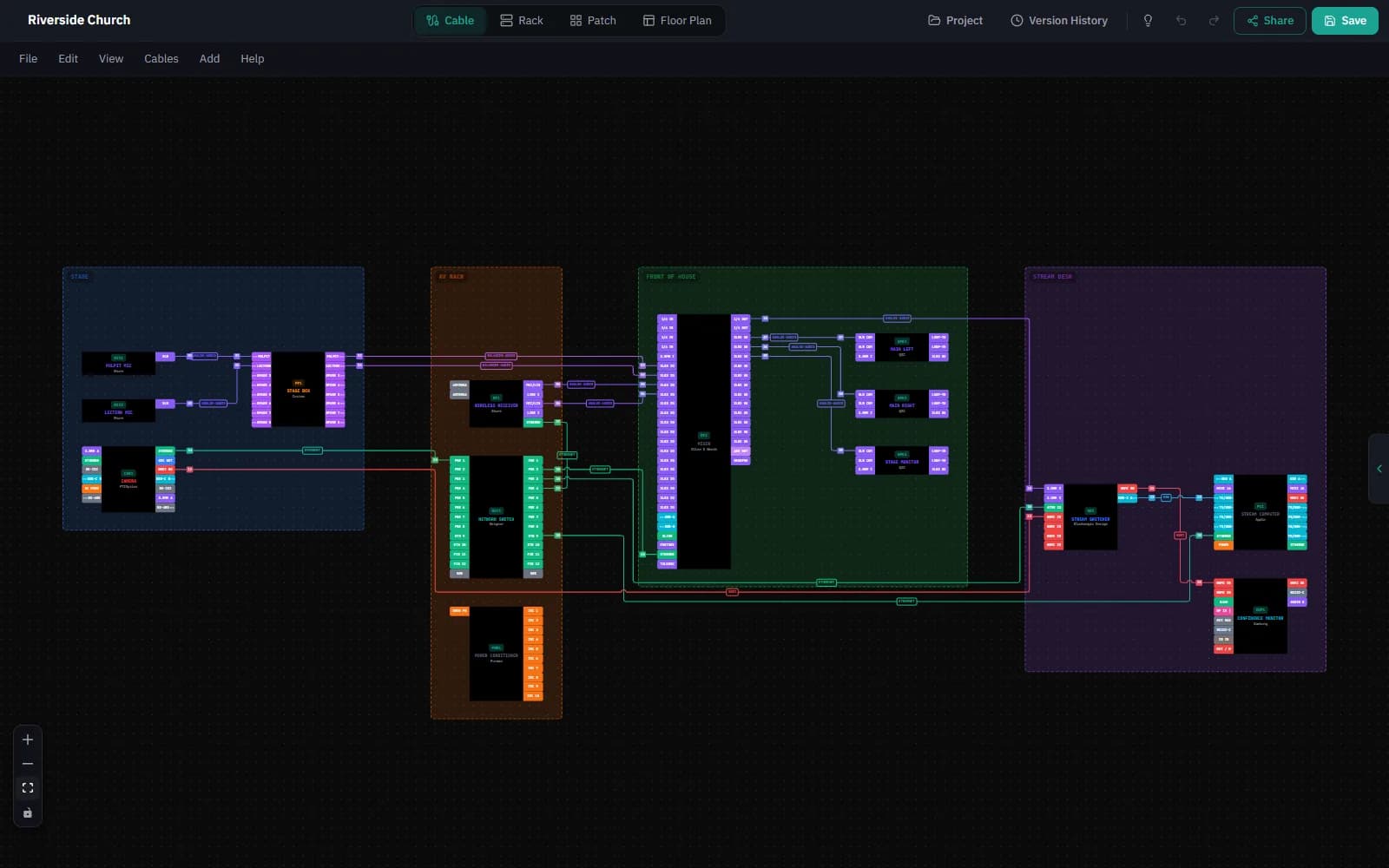Click the Front of House group label
Screen dimensions: 1389x868
671,277
